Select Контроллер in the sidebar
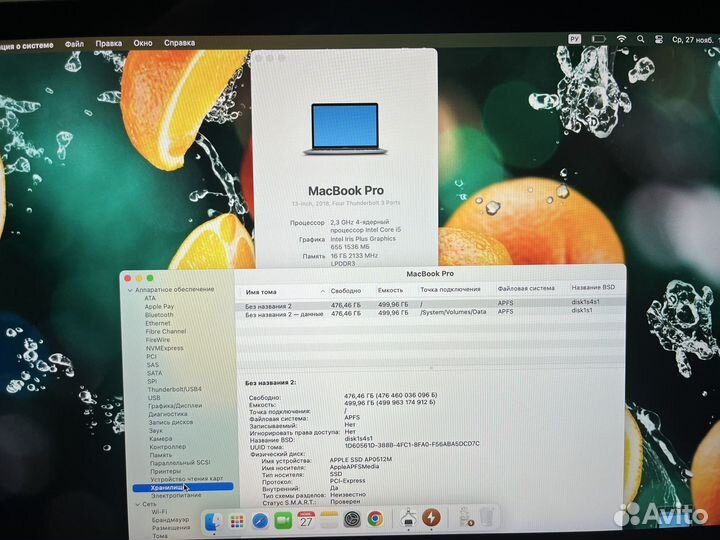The height and width of the screenshot is (540, 720). point(168,446)
